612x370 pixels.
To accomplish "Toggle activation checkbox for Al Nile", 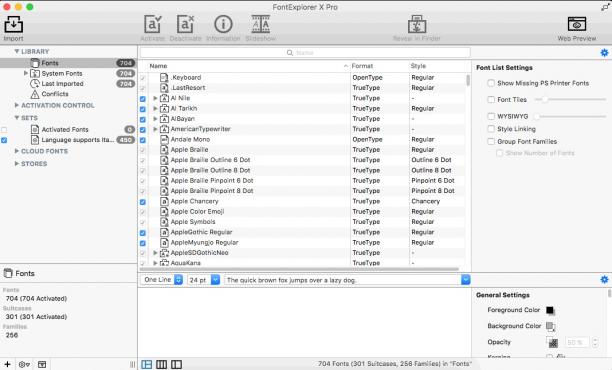I will [x=143, y=99].
